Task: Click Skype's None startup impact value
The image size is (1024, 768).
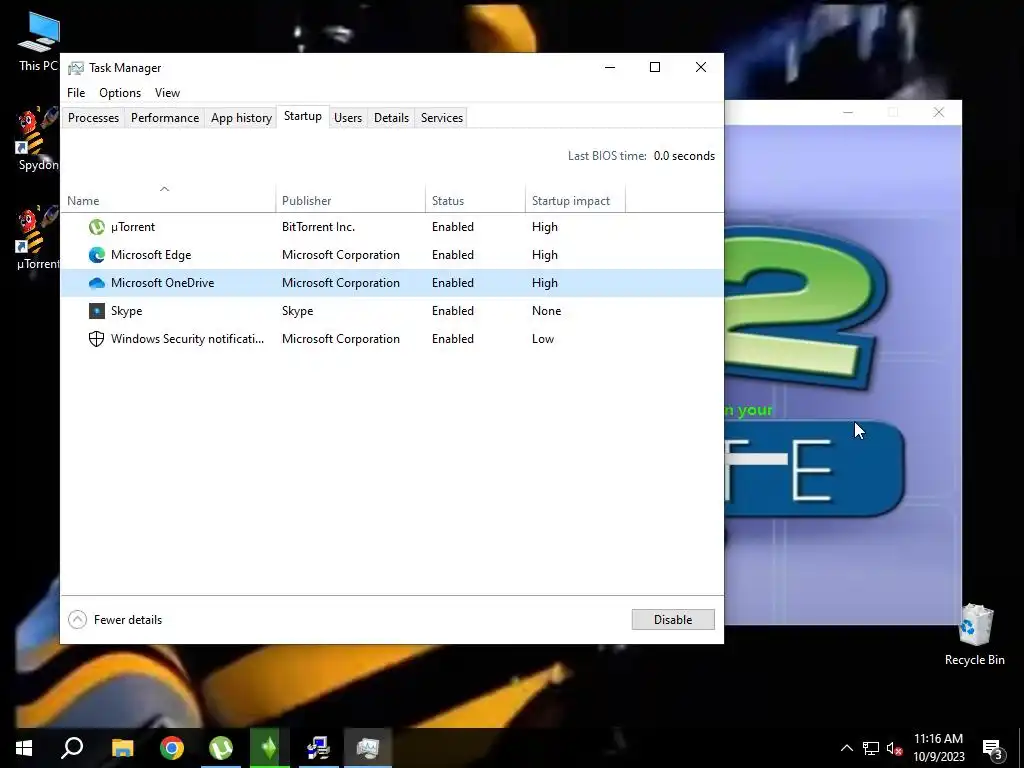Action: tap(546, 311)
